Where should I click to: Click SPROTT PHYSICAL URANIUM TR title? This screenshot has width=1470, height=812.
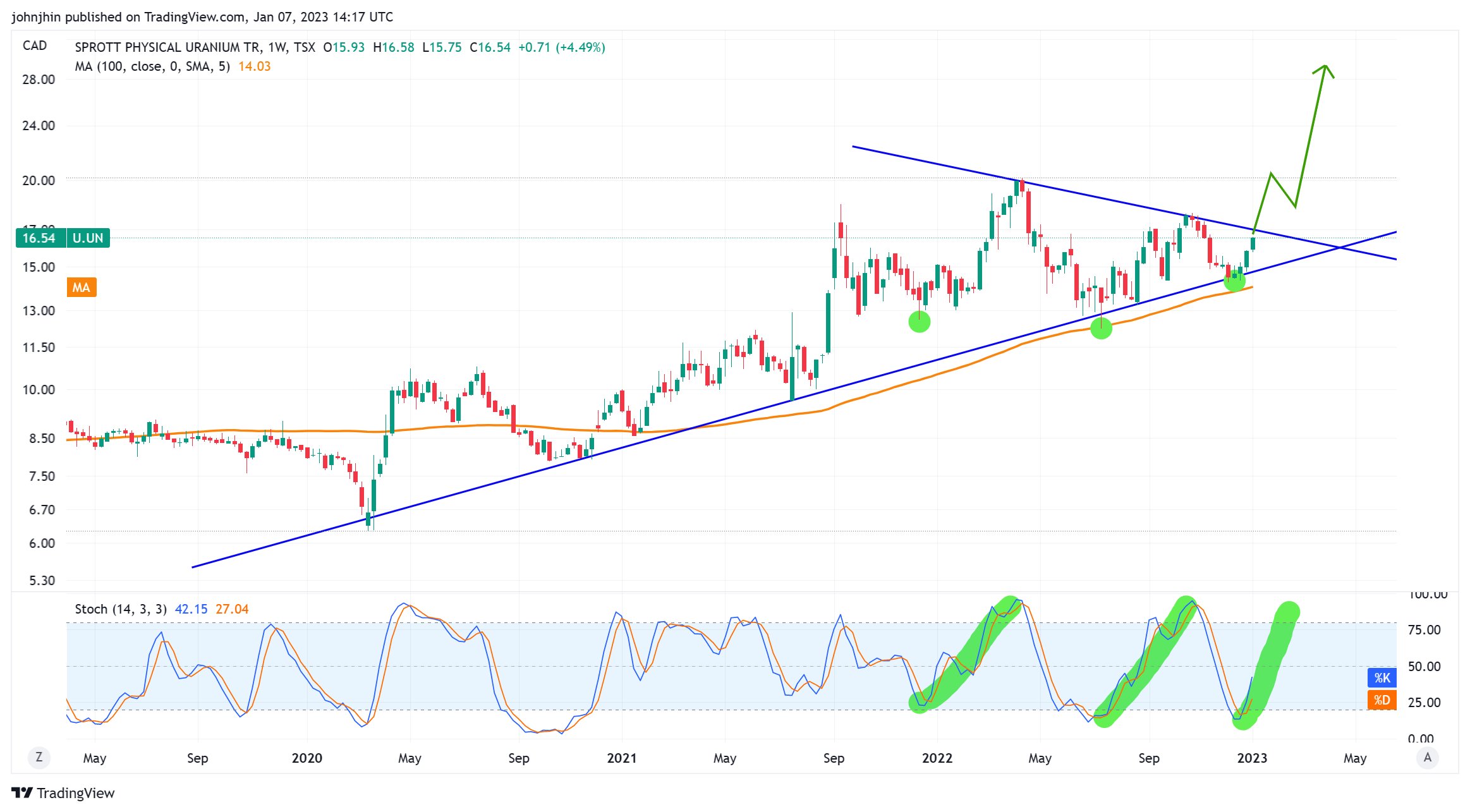(x=167, y=47)
